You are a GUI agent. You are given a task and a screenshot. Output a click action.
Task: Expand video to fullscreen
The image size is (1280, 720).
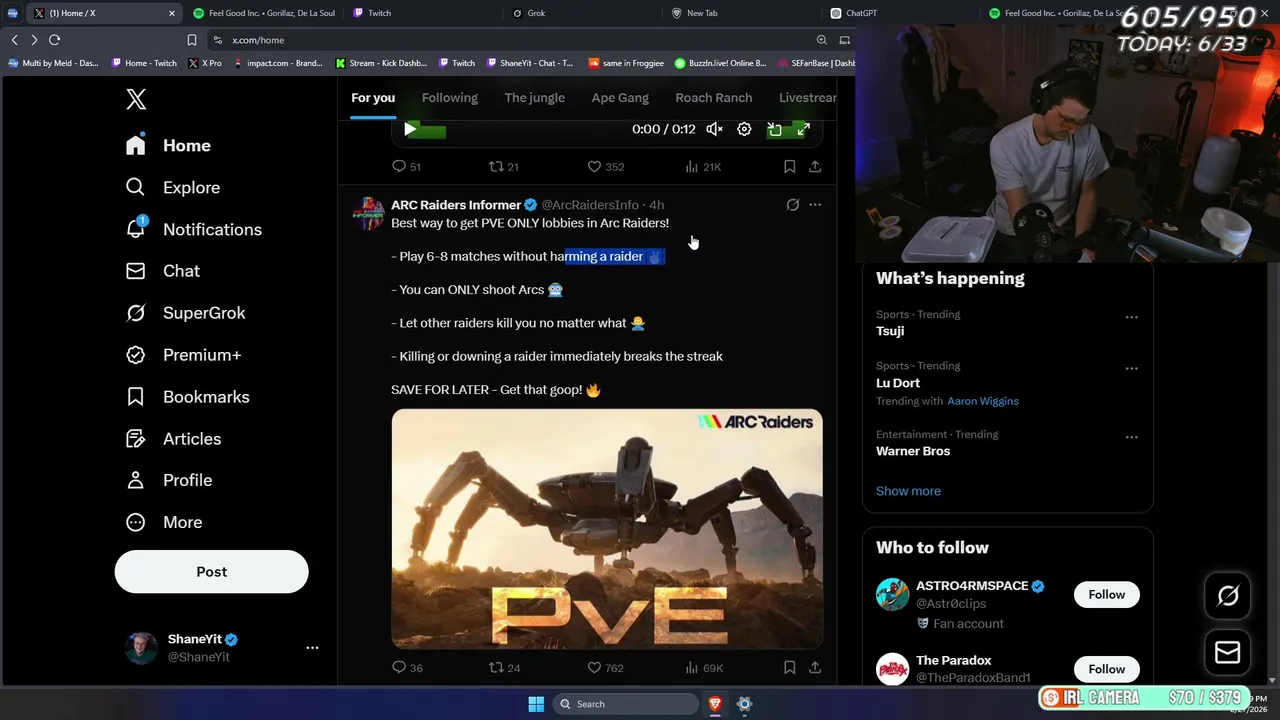[x=803, y=129]
